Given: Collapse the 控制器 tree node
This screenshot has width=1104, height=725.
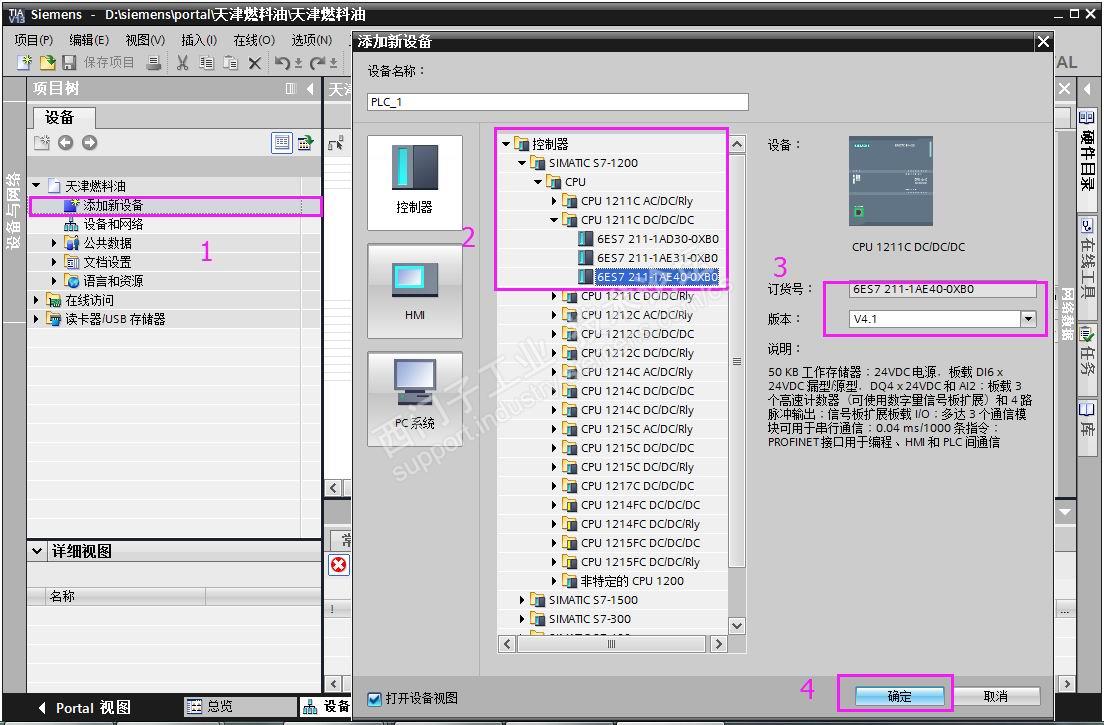Looking at the screenshot, I should [506, 144].
